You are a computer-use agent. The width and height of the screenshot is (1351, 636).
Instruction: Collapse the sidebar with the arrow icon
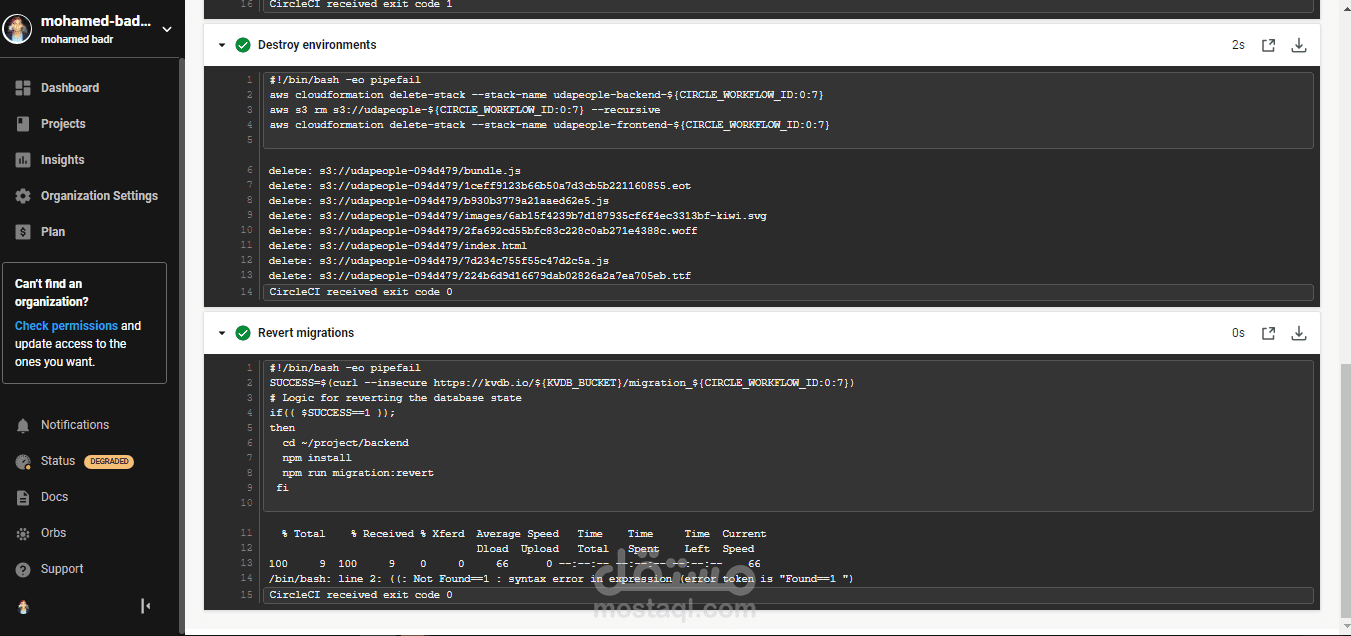146,606
